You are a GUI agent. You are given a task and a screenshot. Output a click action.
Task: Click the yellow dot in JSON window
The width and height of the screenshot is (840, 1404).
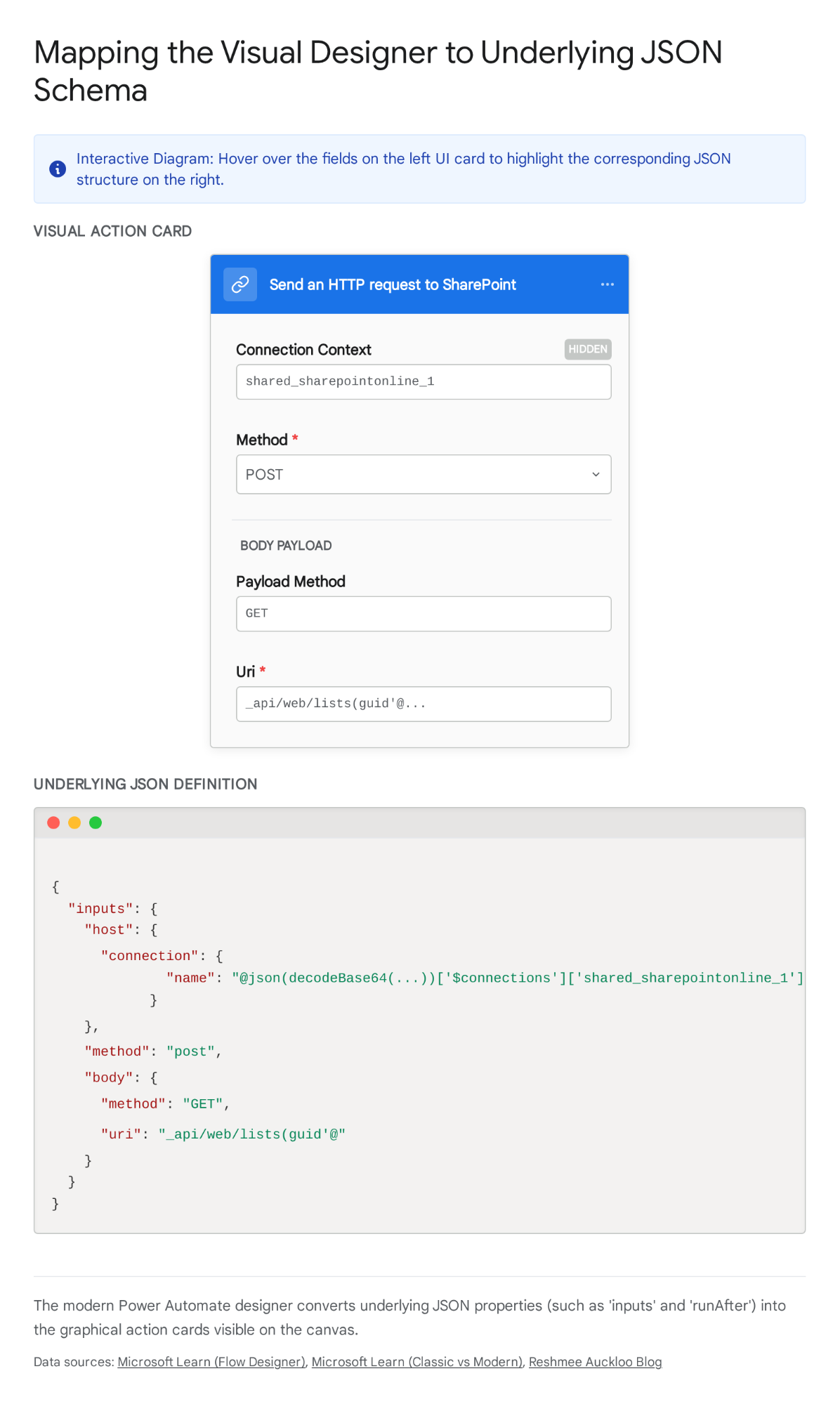coord(74,822)
